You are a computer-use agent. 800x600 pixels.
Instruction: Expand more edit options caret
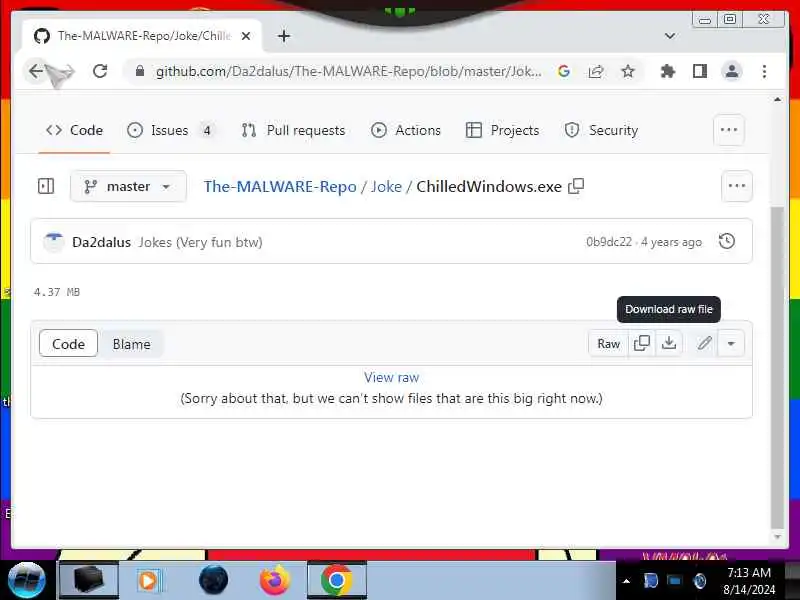coord(731,343)
